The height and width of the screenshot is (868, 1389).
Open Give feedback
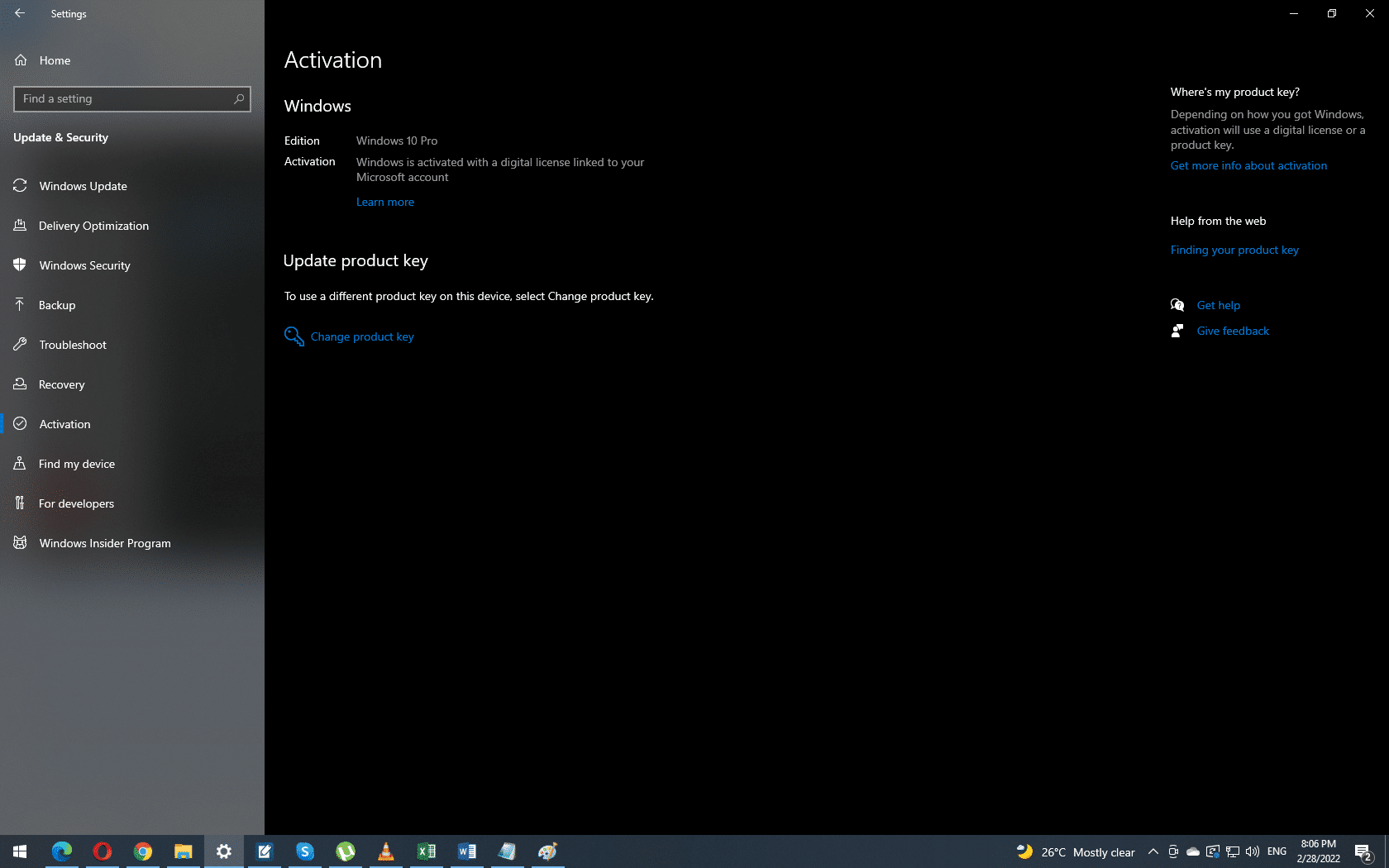(x=1233, y=331)
